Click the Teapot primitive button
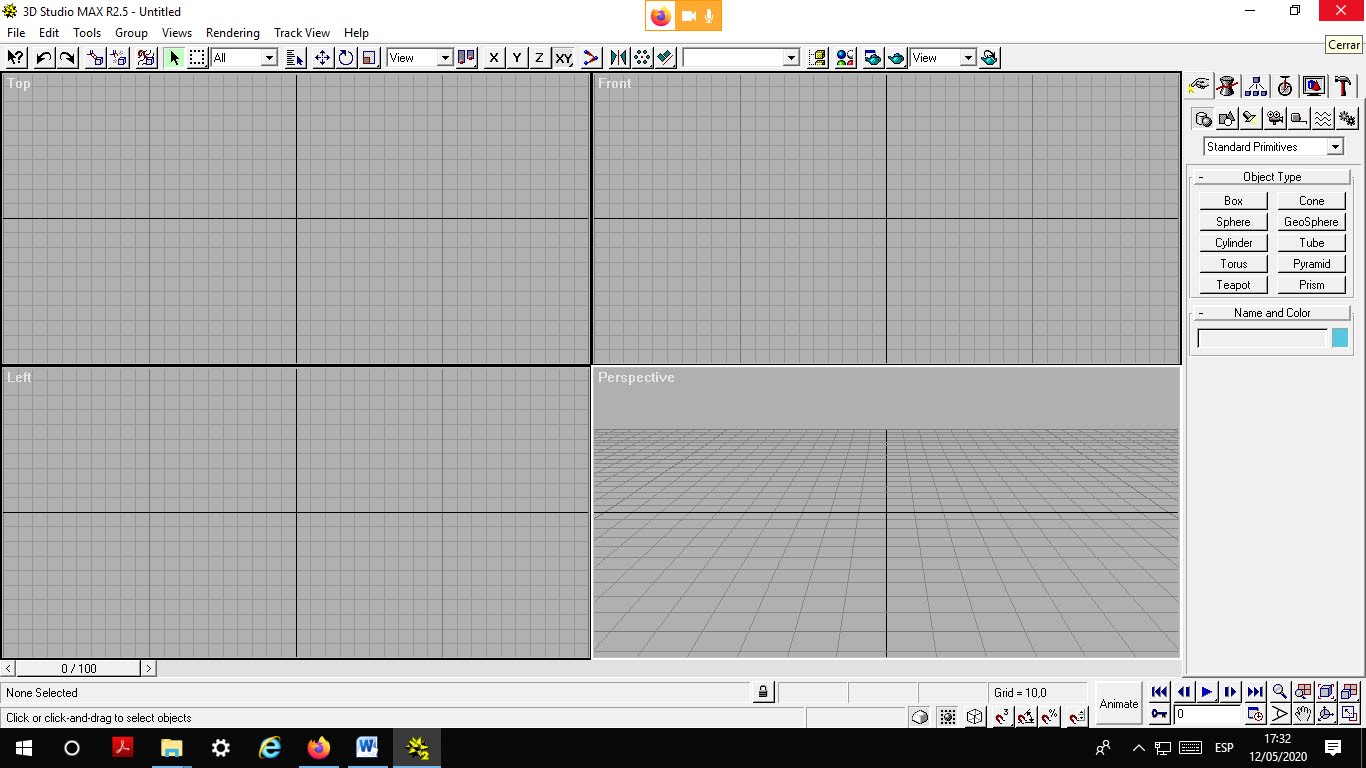Viewport: 1366px width, 768px height. coord(1232,284)
